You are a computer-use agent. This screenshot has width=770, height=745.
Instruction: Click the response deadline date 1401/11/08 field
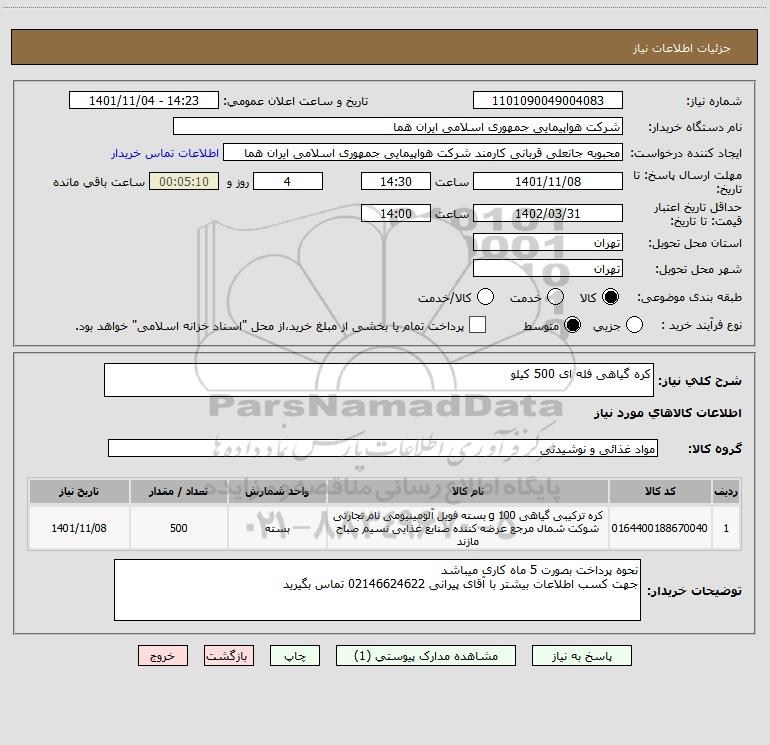pos(548,181)
